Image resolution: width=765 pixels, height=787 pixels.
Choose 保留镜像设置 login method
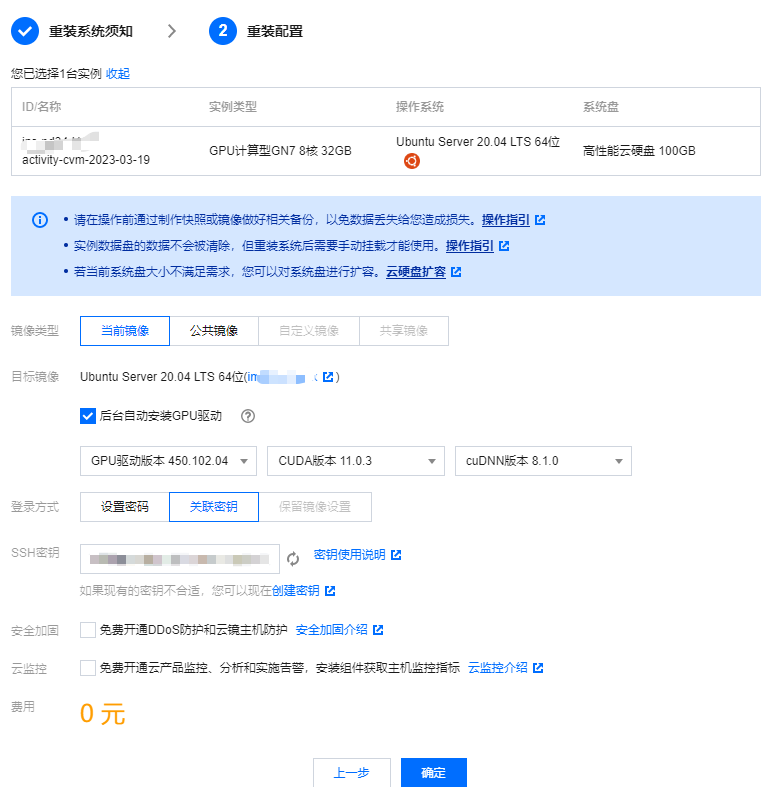(x=315, y=507)
